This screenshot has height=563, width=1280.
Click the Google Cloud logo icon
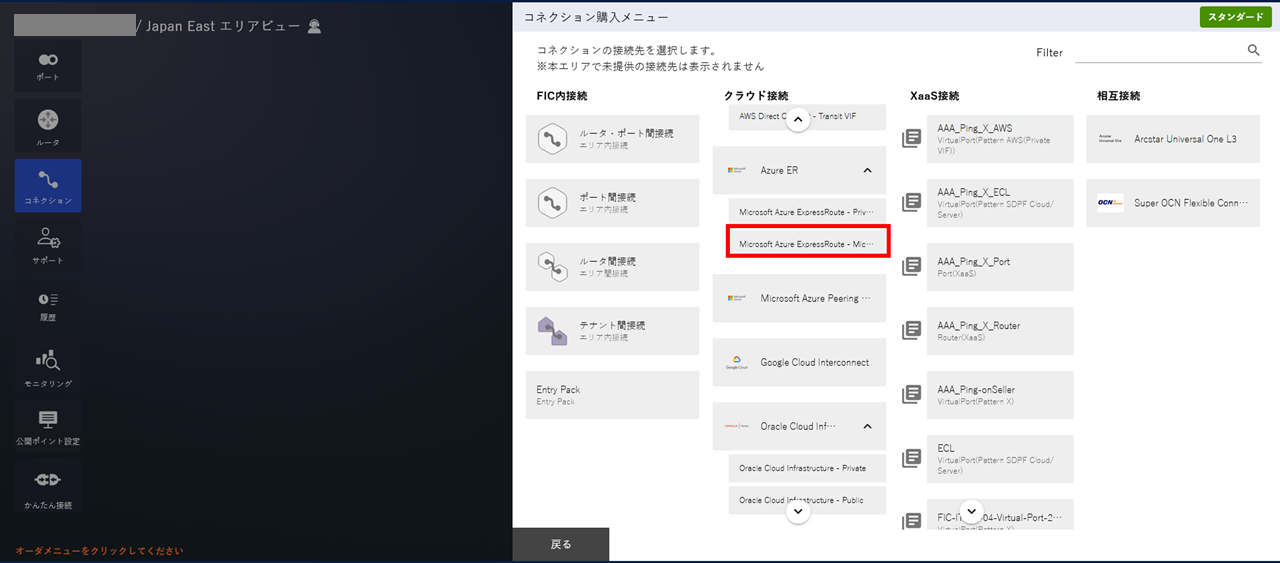pyautogui.click(x=738, y=363)
